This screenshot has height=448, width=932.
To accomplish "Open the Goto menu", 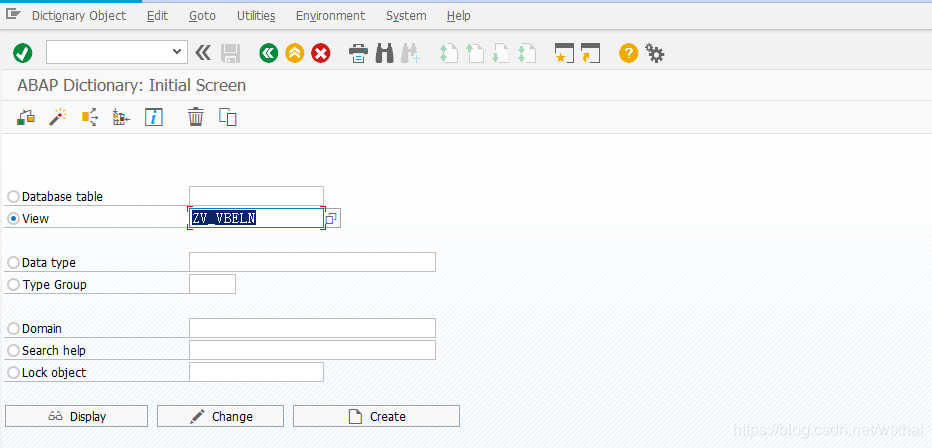I will (202, 15).
